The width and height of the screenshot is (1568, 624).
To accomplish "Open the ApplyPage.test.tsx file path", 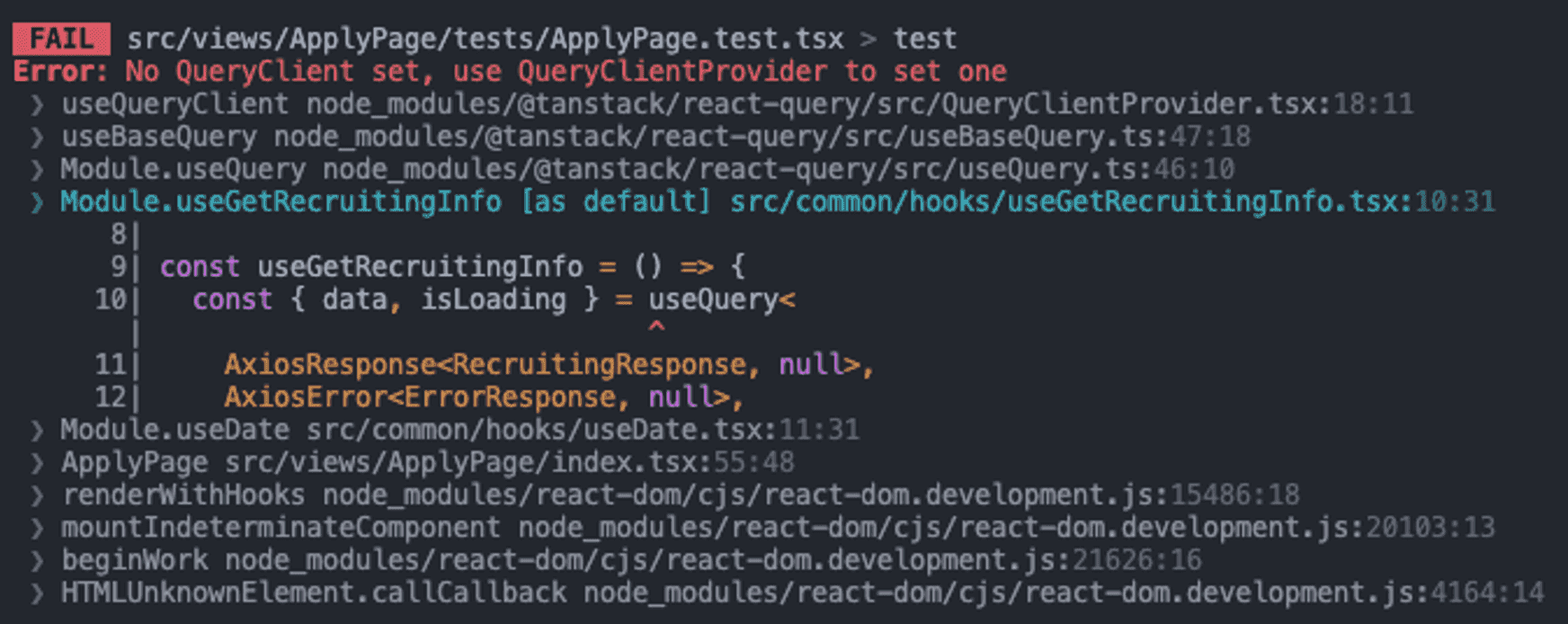I will pos(485,40).
